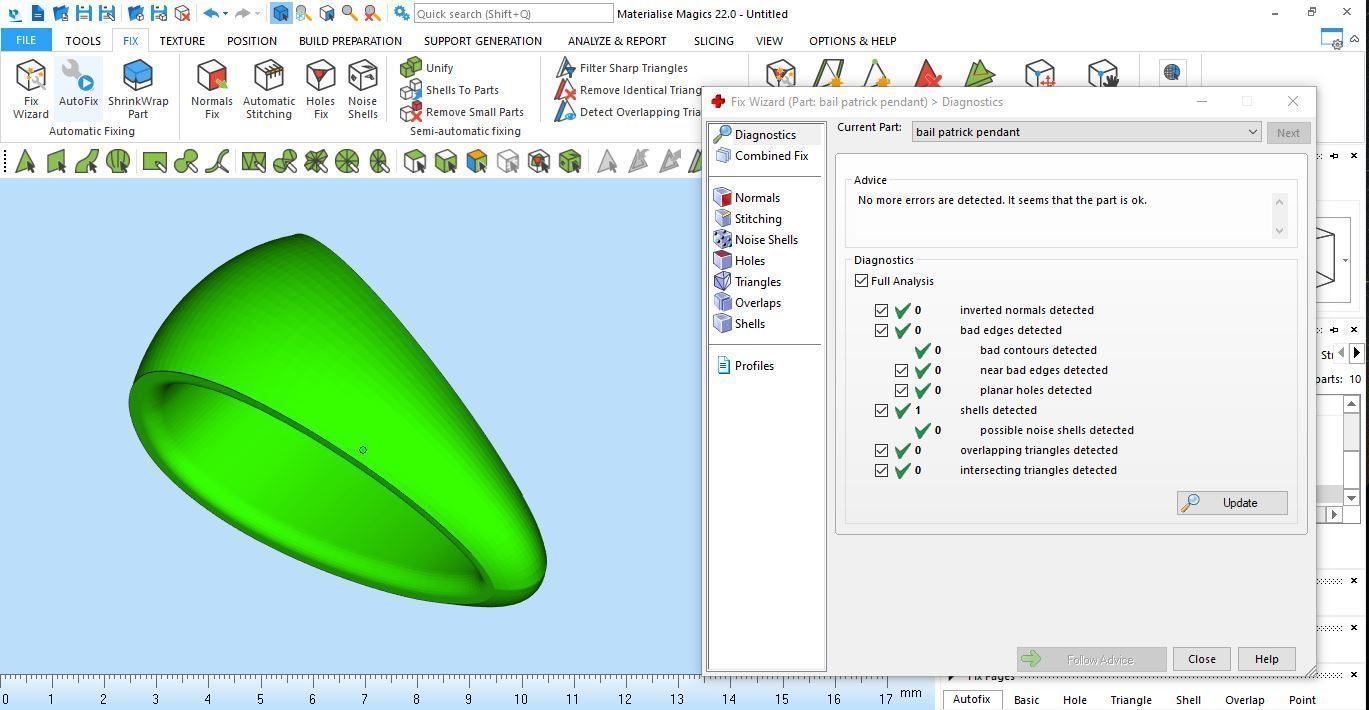The width and height of the screenshot is (1369, 710).
Task: Open the Fix Wizard tool in ribbon
Action: click(30, 89)
